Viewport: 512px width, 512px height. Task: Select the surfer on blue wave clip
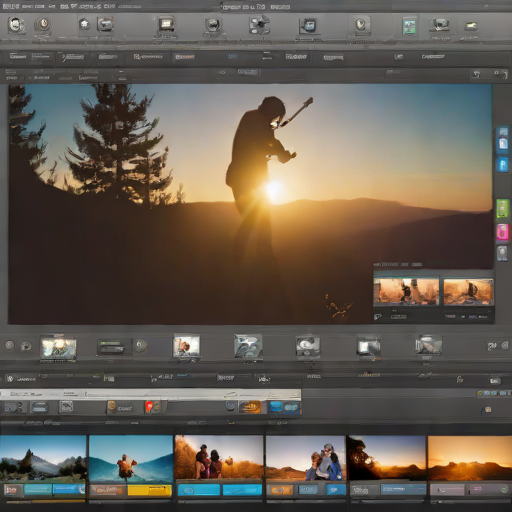tap(131, 458)
